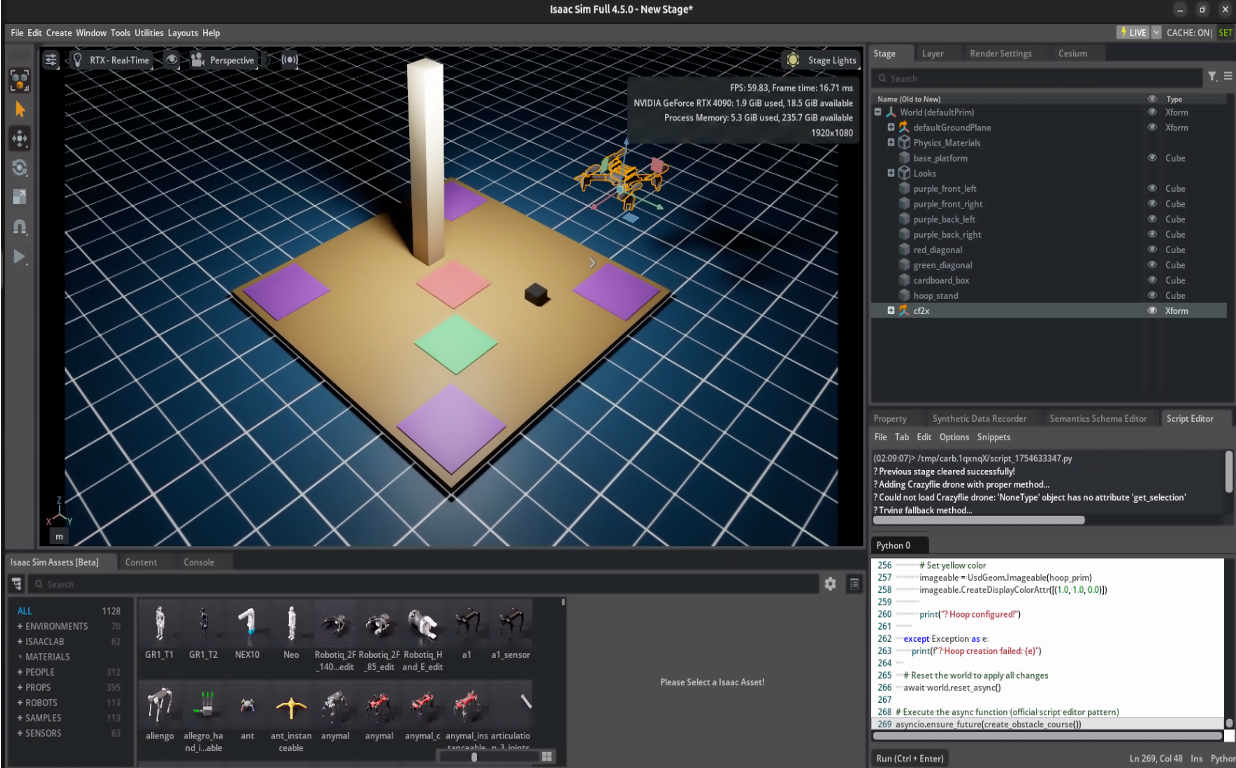Switch to the Cesium tab
The image size is (1236, 768).
(x=1074, y=53)
